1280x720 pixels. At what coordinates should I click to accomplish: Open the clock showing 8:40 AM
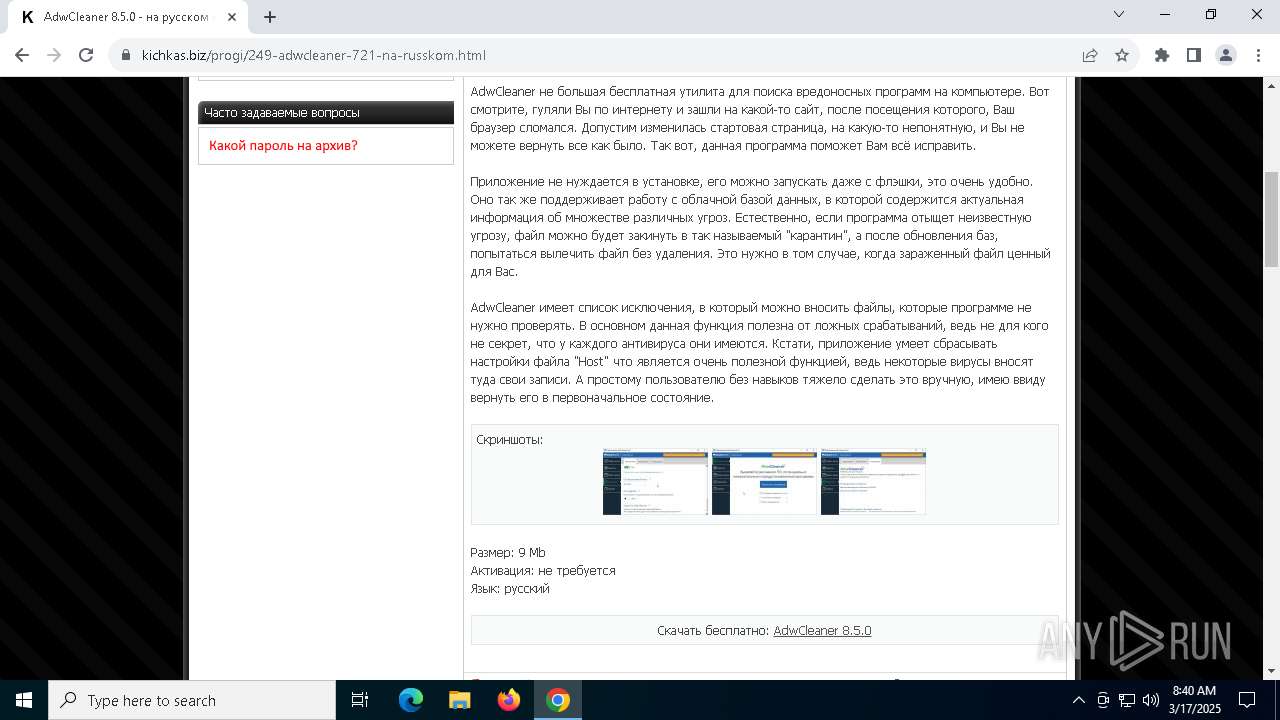pos(1194,700)
